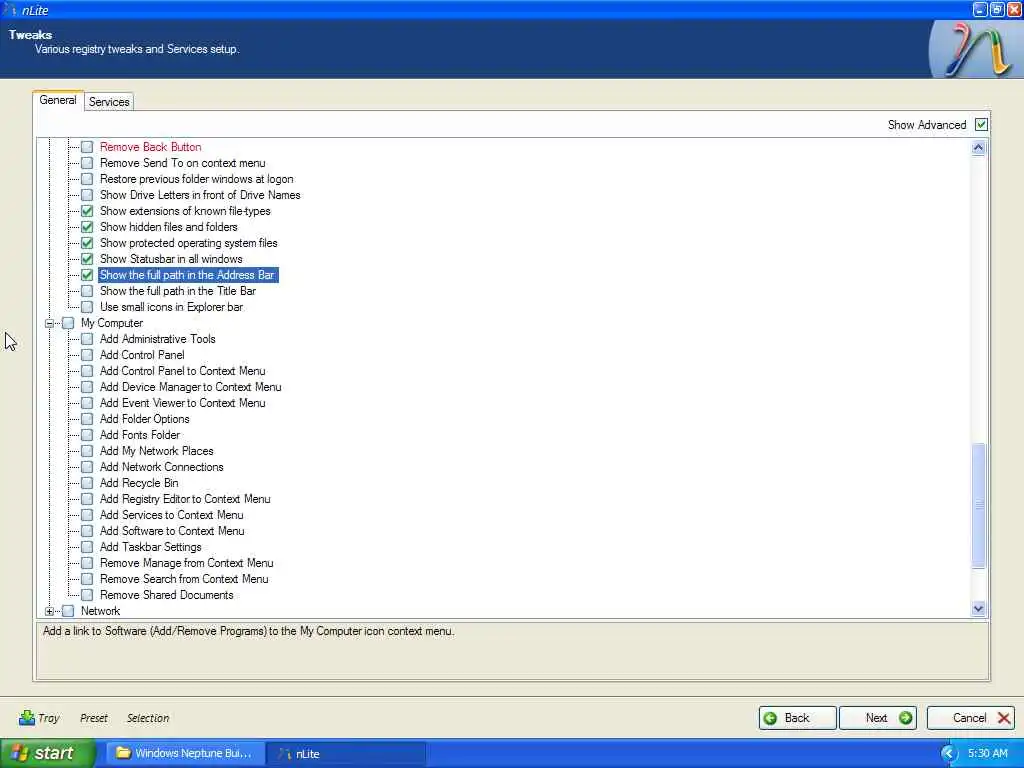
Task: Check the Network group checkbox
Action: tap(68, 611)
